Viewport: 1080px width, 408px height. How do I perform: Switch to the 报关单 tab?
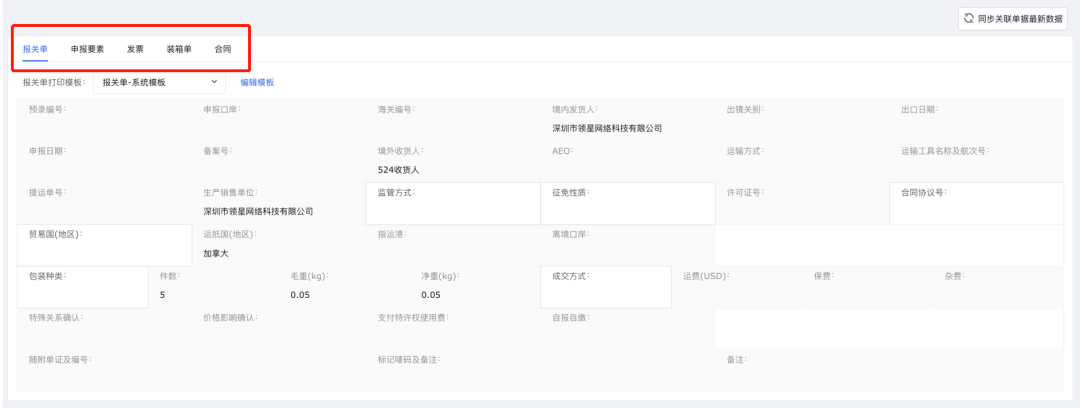tap(35, 49)
